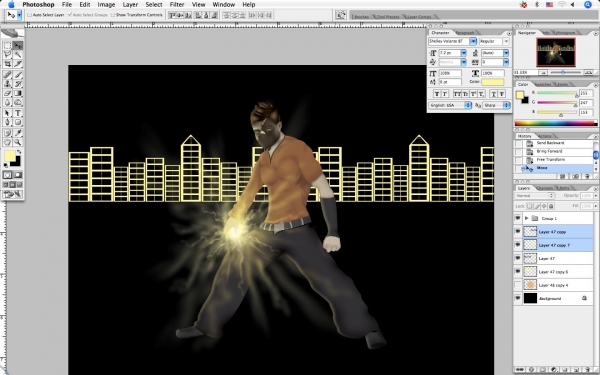Select the Dodge tool

18,102
